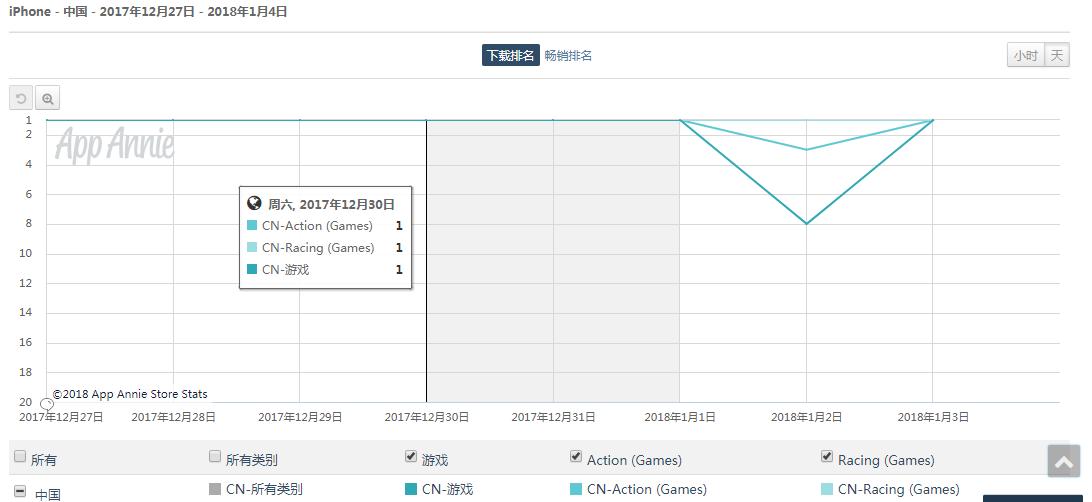Image resolution: width=1092 pixels, height=502 pixels.
Task: Click the scroll-to-top arrow button
Action: click(1063, 461)
